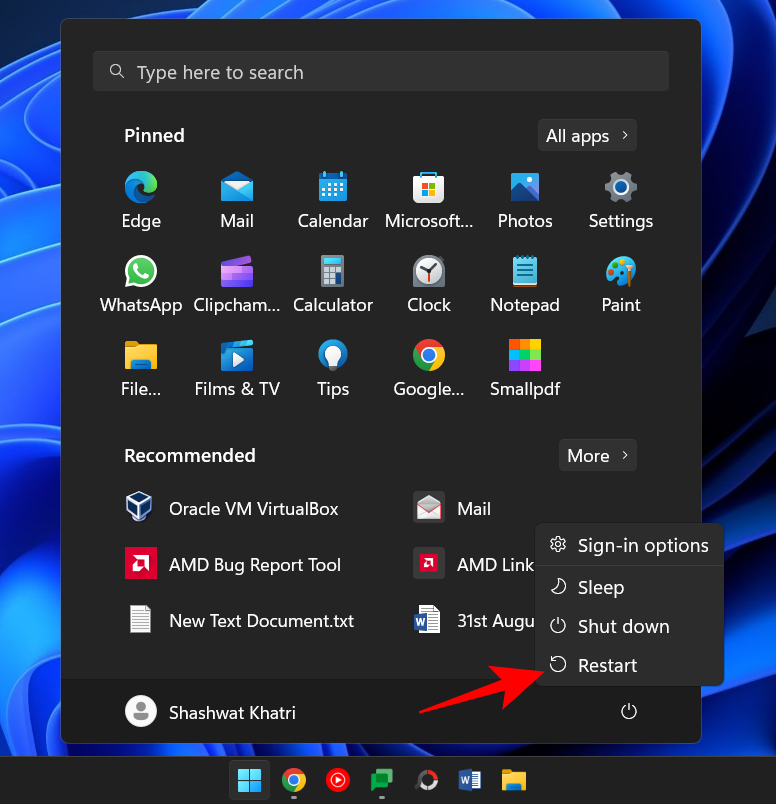The image size is (776, 804).
Task: Open the Word icon on the taskbar
Action: [469, 780]
